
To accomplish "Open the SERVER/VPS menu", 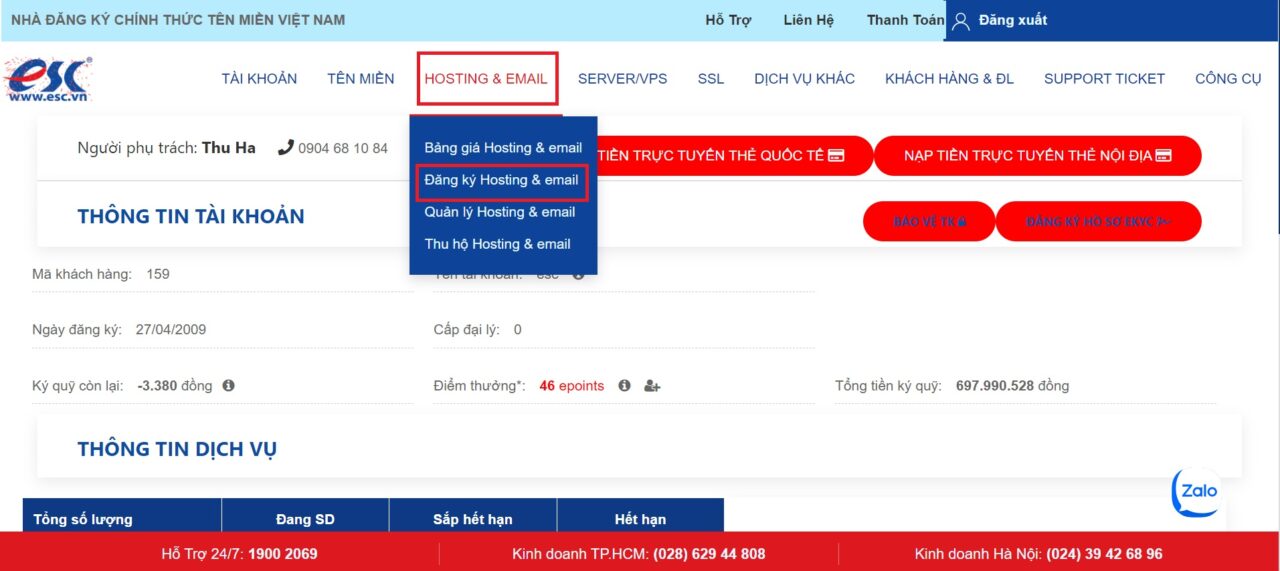I will tap(622, 79).
